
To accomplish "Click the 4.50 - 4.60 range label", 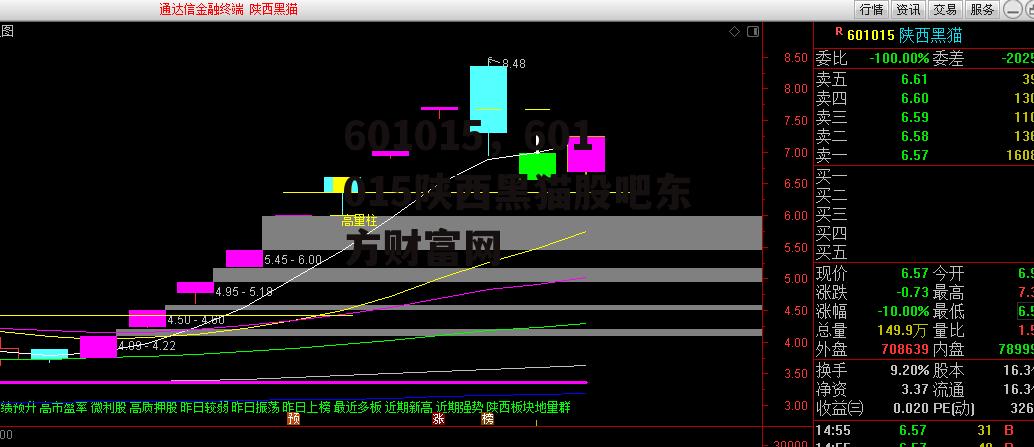I will click(x=196, y=320).
